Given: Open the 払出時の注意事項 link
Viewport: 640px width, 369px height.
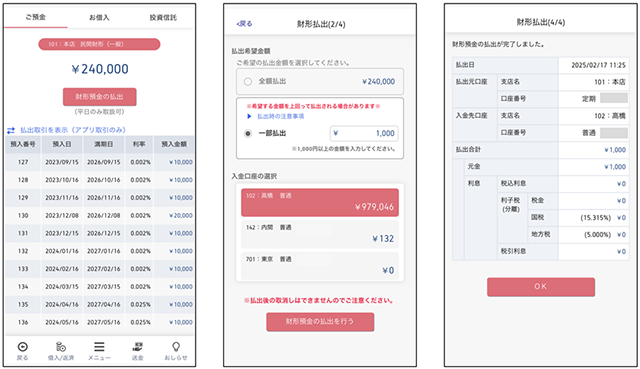Looking at the screenshot, I should [280, 116].
